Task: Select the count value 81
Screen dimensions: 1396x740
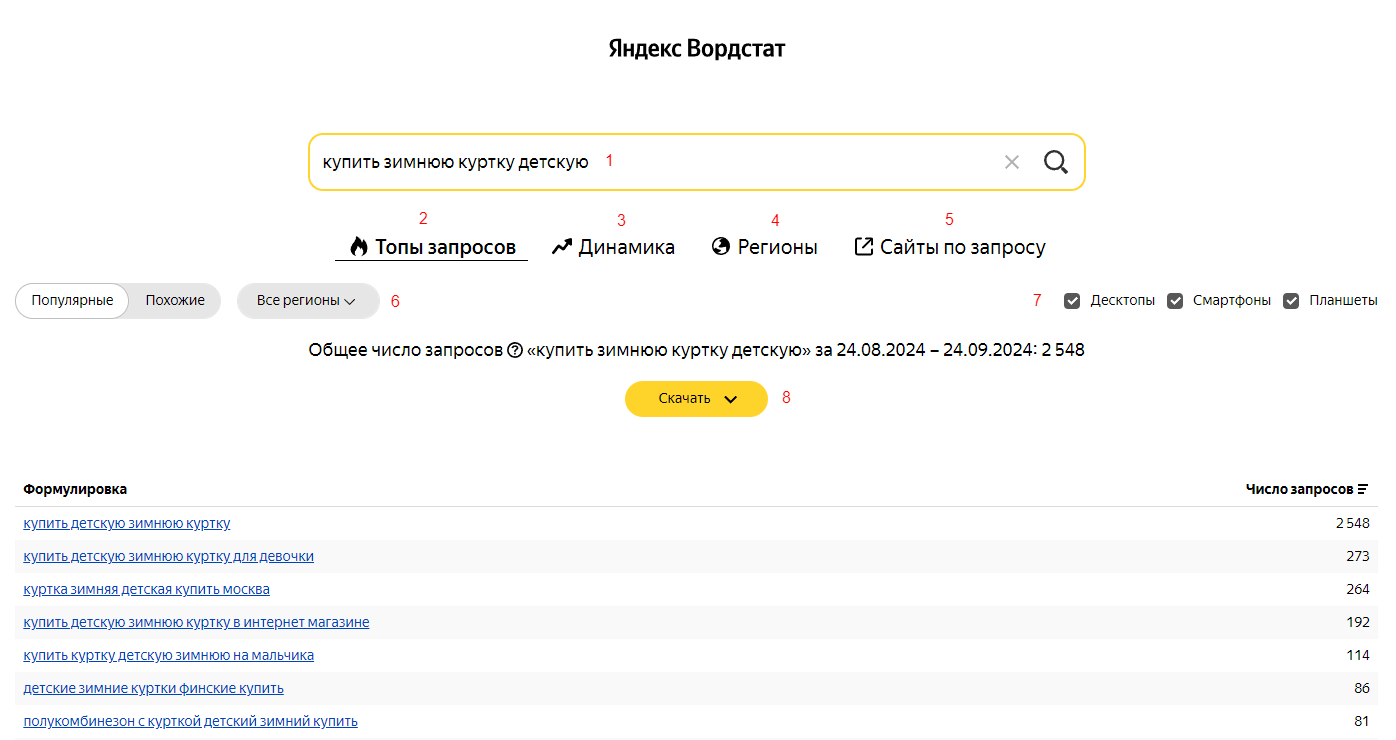Action: point(1362,721)
